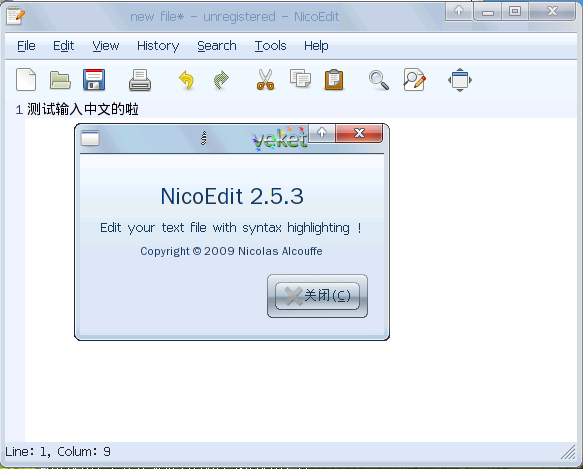
Task: Open find and replace with pencil magnifier icon
Action: pos(415,79)
